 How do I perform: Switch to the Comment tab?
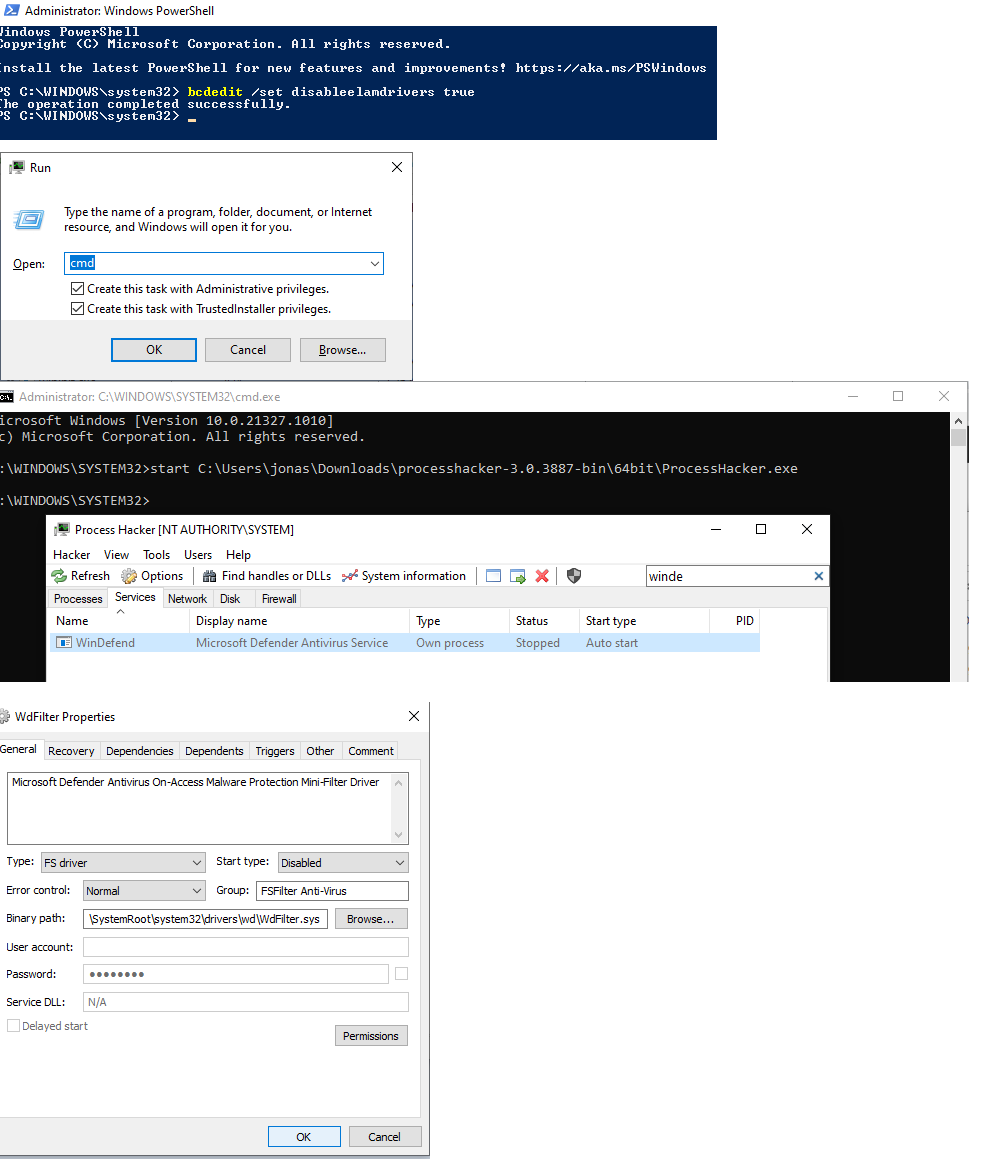click(370, 751)
